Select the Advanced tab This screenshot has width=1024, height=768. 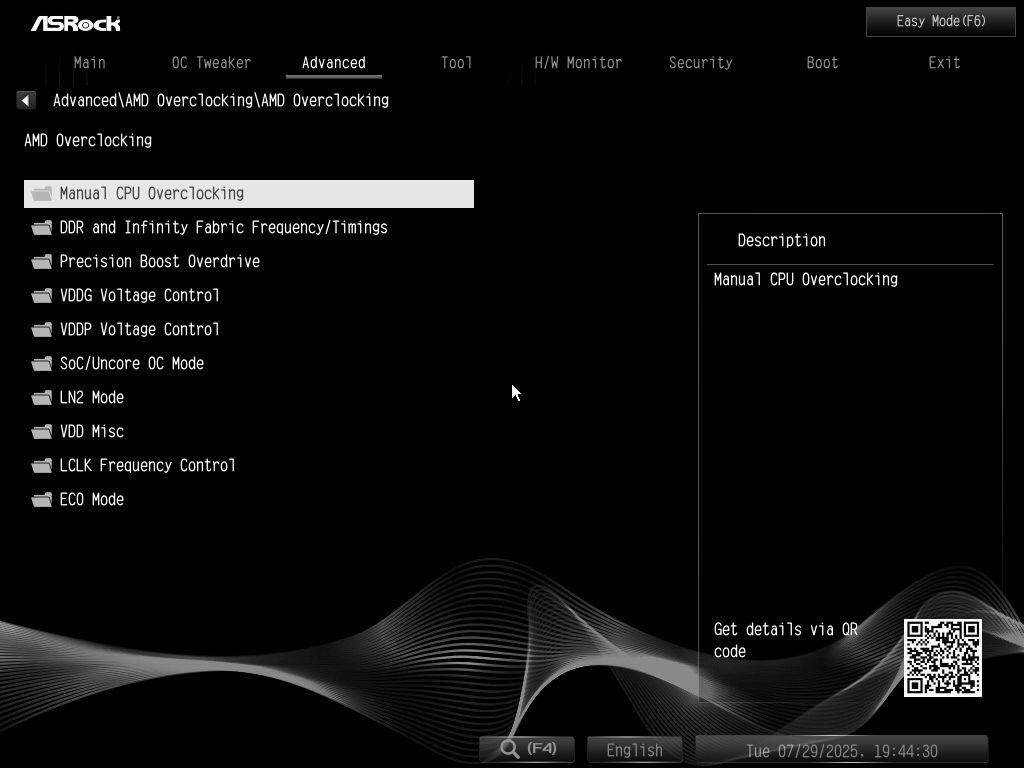pyautogui.click(x=334, y=63)
